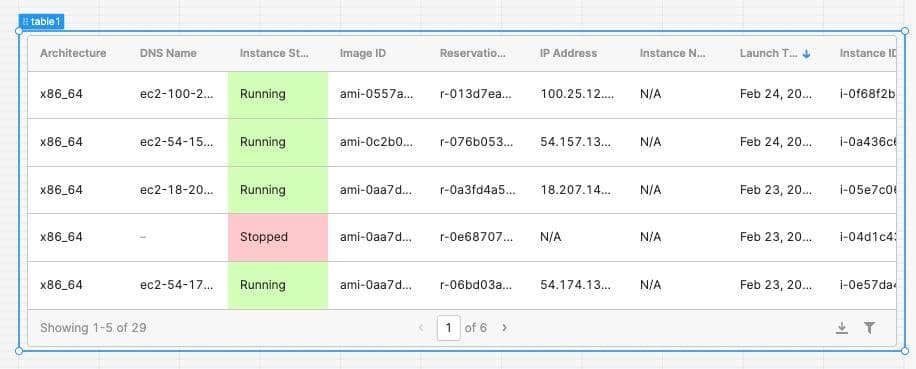Sort by Reservation column header
916x369 pixels.
(x=473, y=53)
